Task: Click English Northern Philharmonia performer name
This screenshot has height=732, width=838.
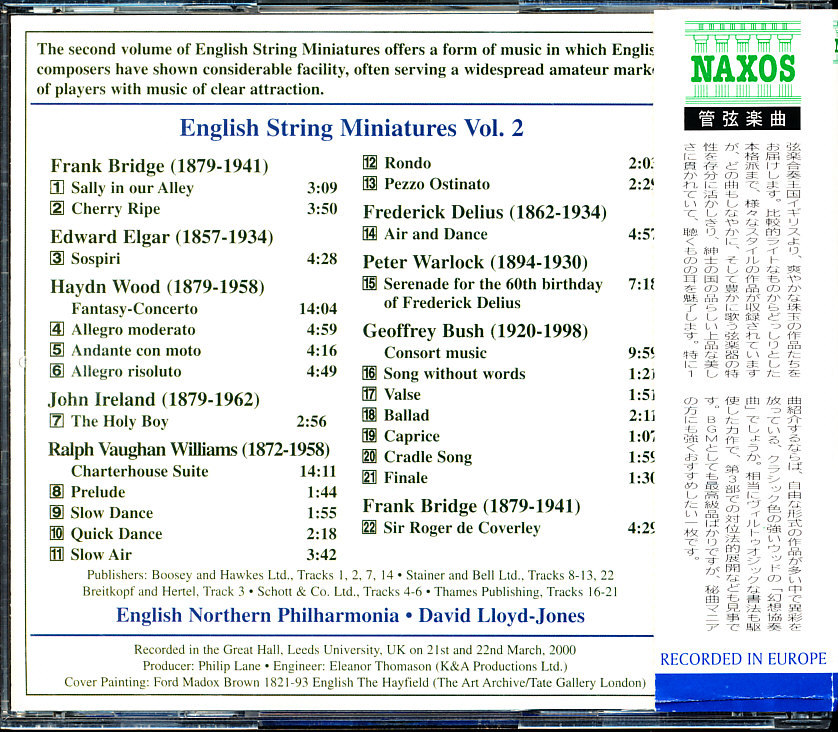Action: click(257, 616)
